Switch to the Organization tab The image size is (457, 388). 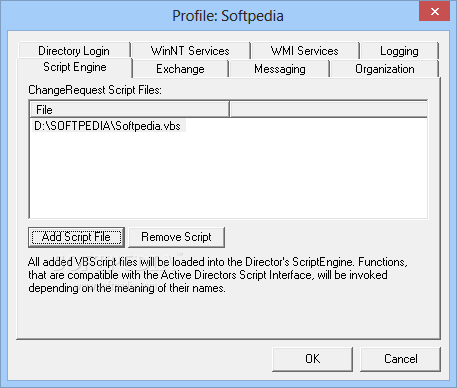click(x=384, y=69)
